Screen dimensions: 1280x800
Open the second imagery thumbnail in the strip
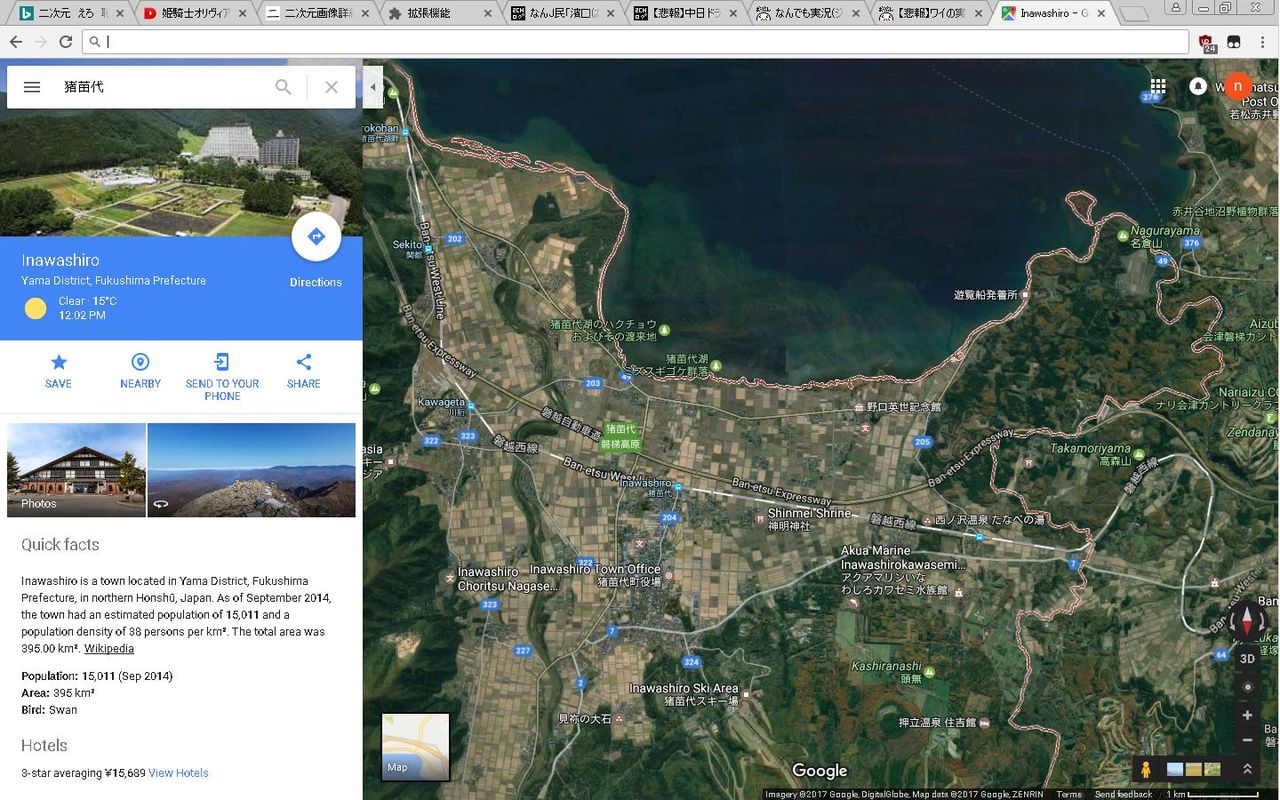[x=1194, y=769]
